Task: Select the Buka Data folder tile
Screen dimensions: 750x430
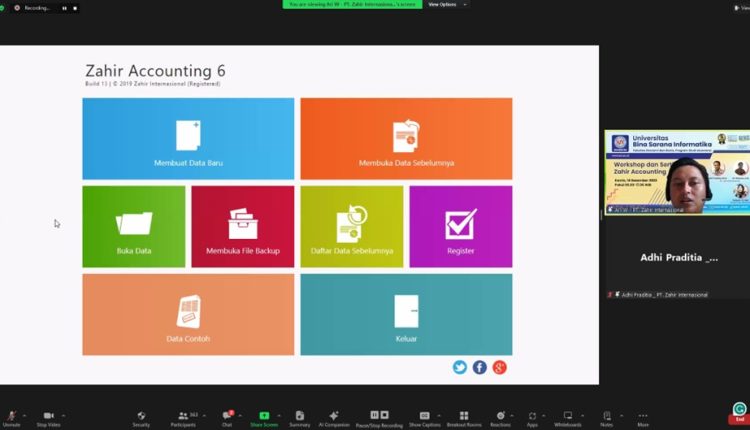Action: [x=133, y=227]
